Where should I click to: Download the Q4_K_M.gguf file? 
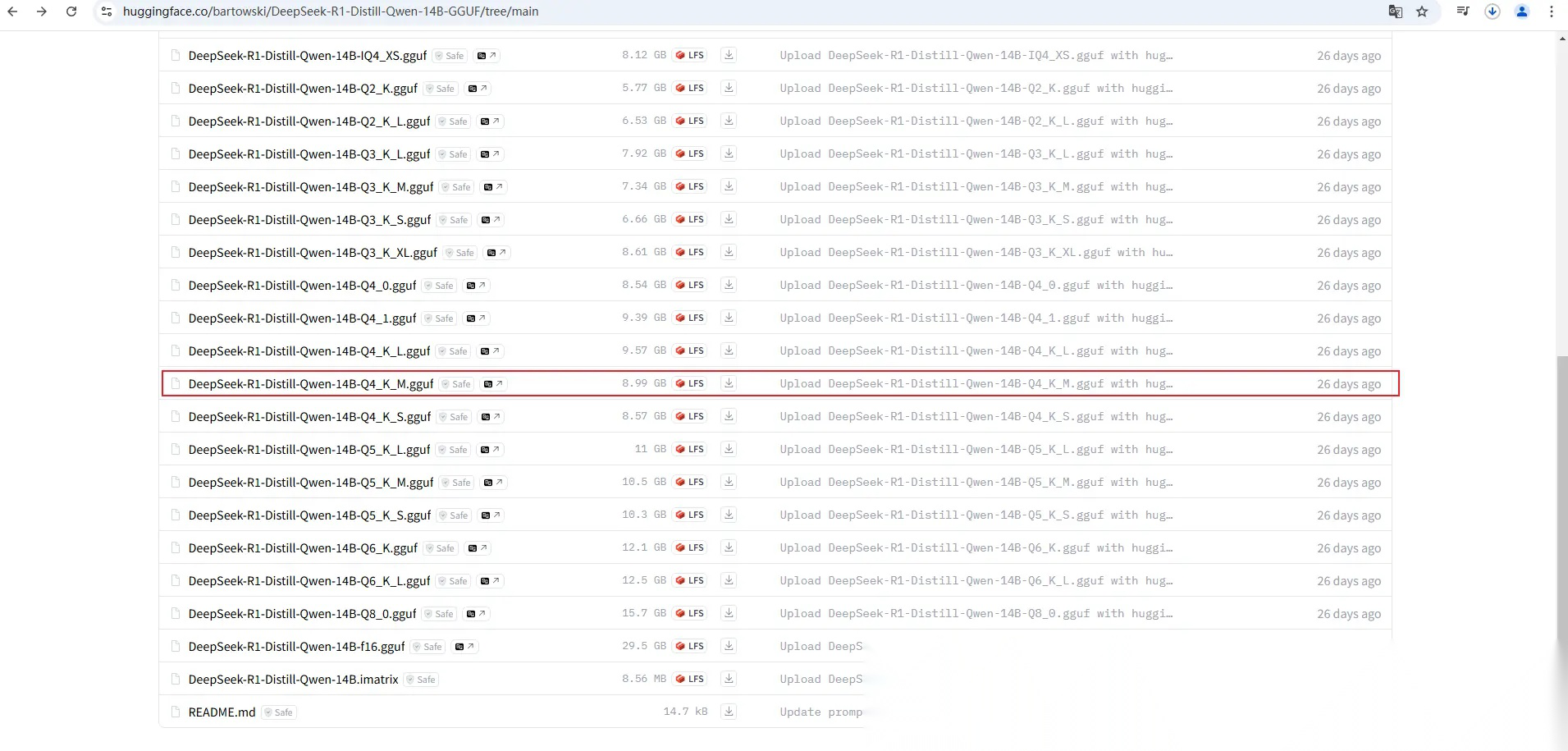(729, 383)
